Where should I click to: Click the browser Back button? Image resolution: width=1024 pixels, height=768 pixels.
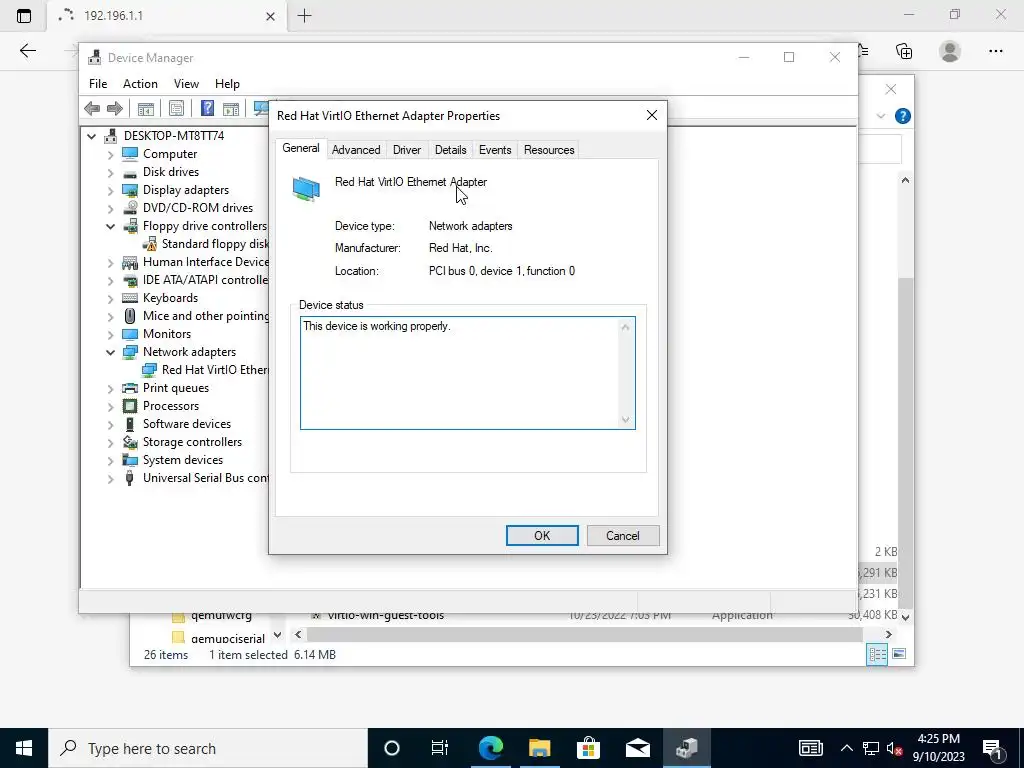click(27, 51)
